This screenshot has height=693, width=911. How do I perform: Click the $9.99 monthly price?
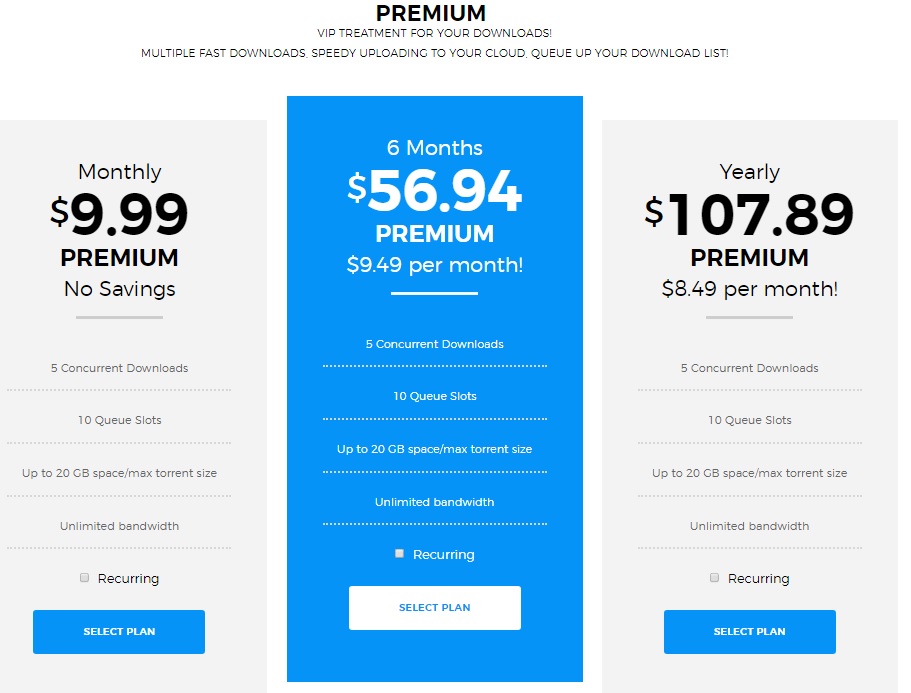(119, 214)
